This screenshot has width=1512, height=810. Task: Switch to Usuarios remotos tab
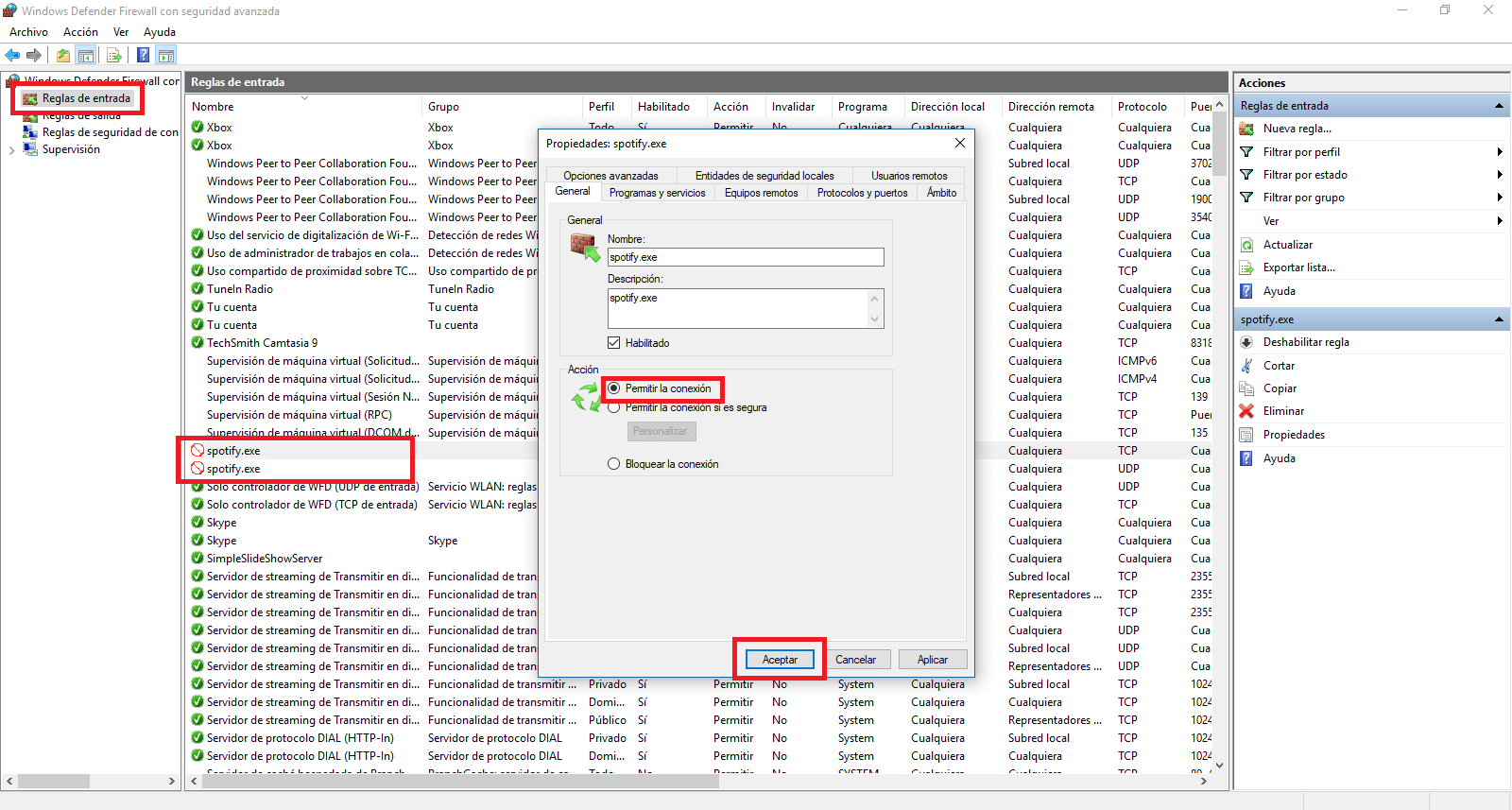[x=909, y=176]
